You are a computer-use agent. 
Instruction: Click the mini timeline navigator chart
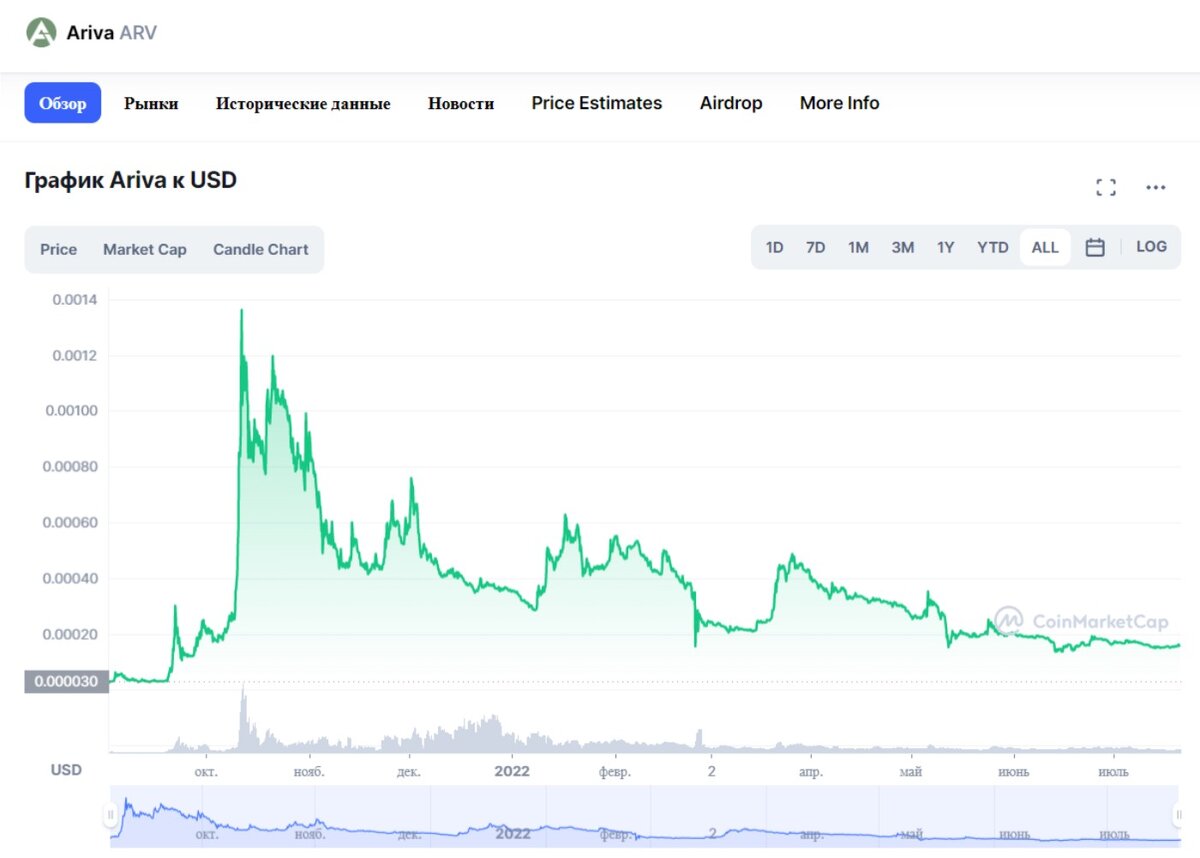645,817
